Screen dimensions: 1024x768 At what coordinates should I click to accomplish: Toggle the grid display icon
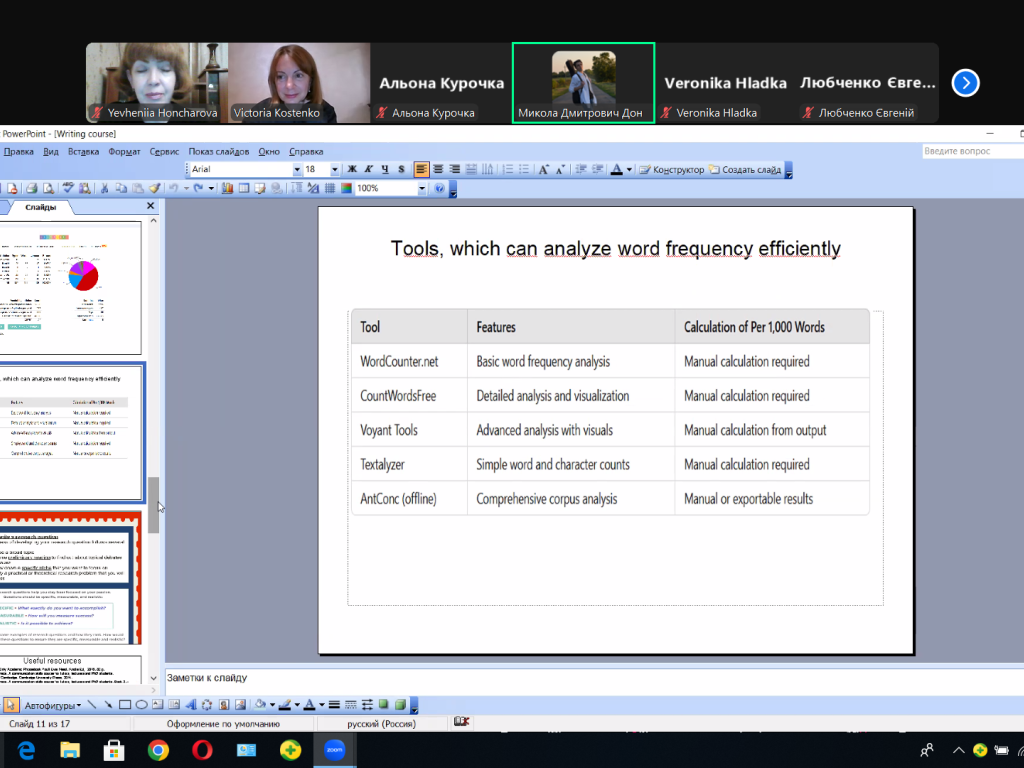(330, 189)
